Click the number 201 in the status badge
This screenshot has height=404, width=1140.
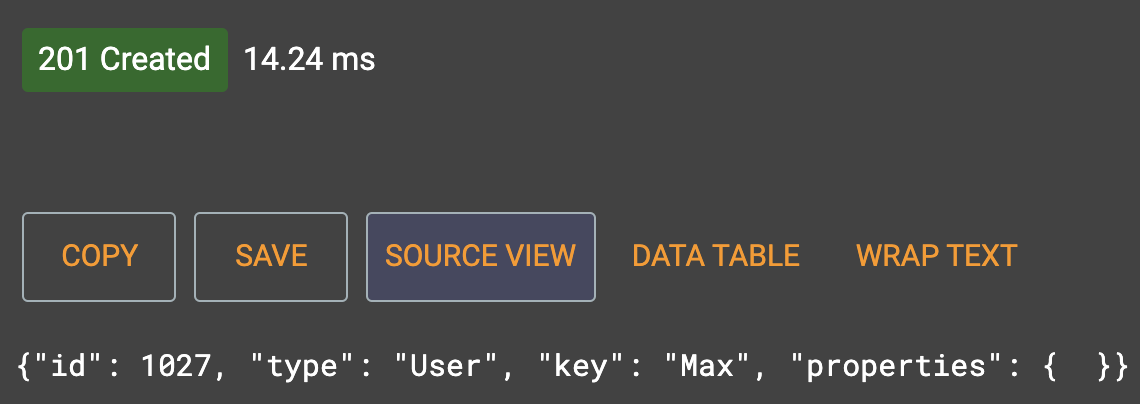[x=64, y=60]
